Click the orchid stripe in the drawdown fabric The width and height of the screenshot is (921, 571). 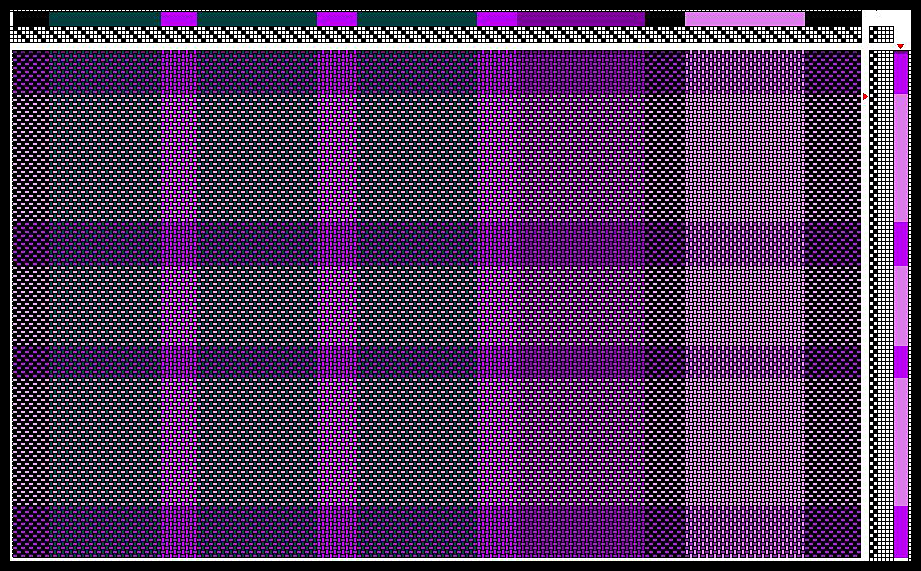(745, 304)
